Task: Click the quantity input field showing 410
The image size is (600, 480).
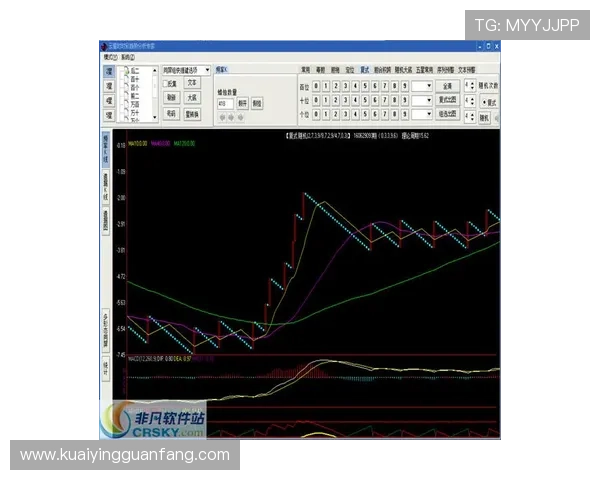Action: point(226,102)
